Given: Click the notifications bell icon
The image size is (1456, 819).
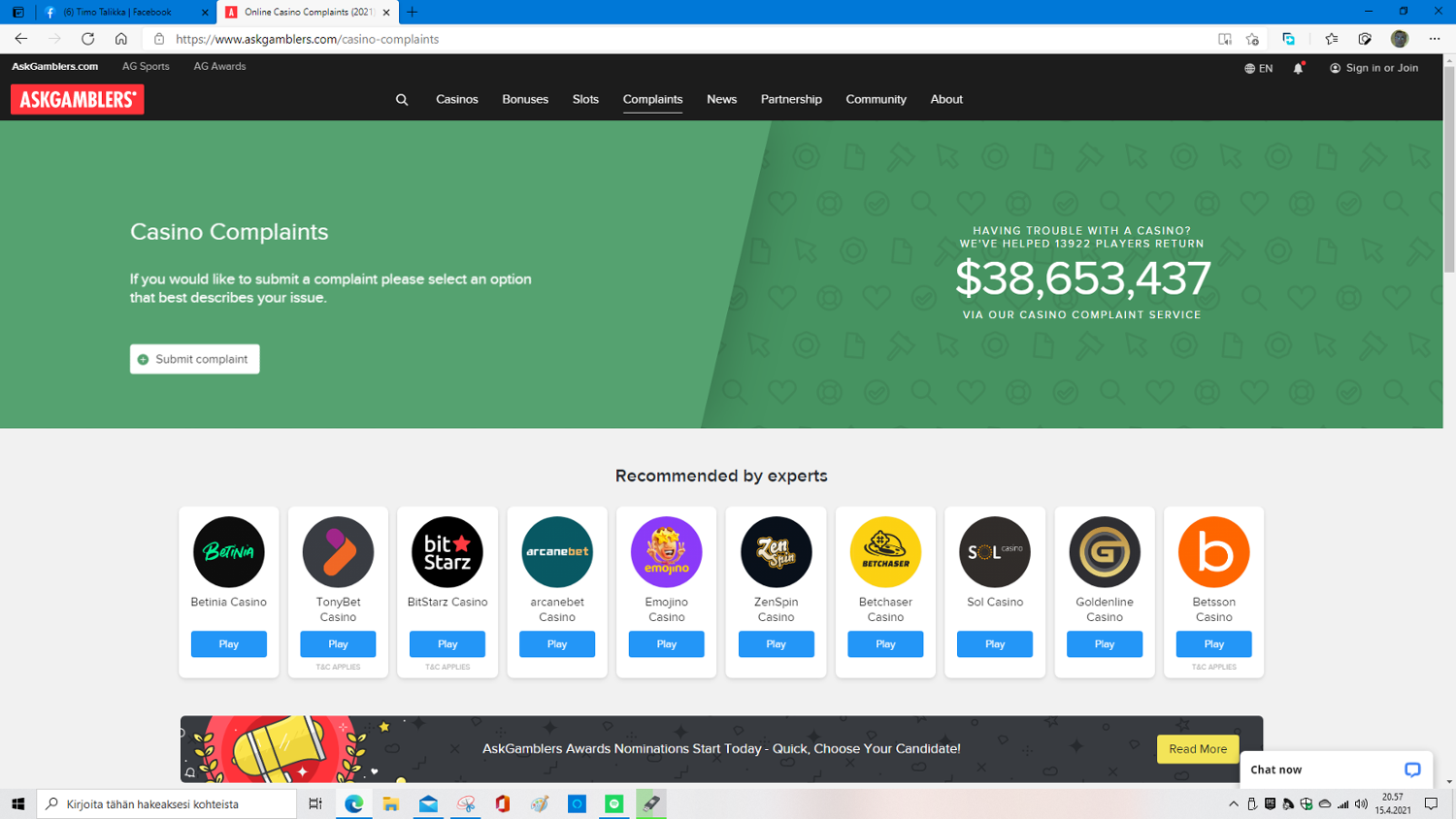Looking at the screenshot, I should coord(1298,68).
